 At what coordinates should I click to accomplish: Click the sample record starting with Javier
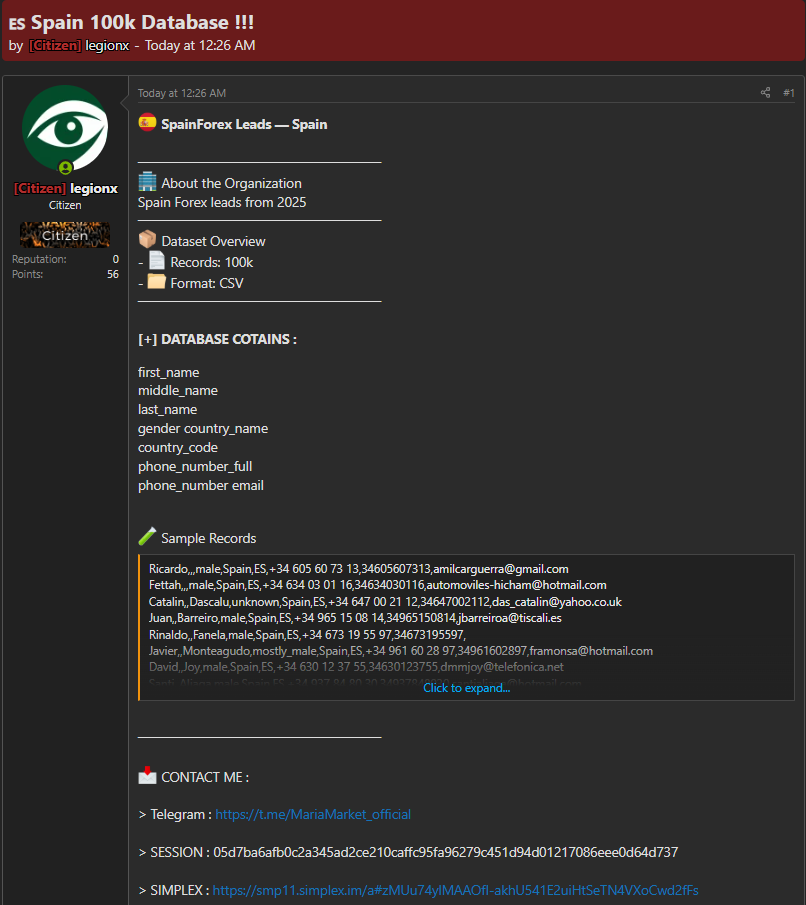coord(401,651)
